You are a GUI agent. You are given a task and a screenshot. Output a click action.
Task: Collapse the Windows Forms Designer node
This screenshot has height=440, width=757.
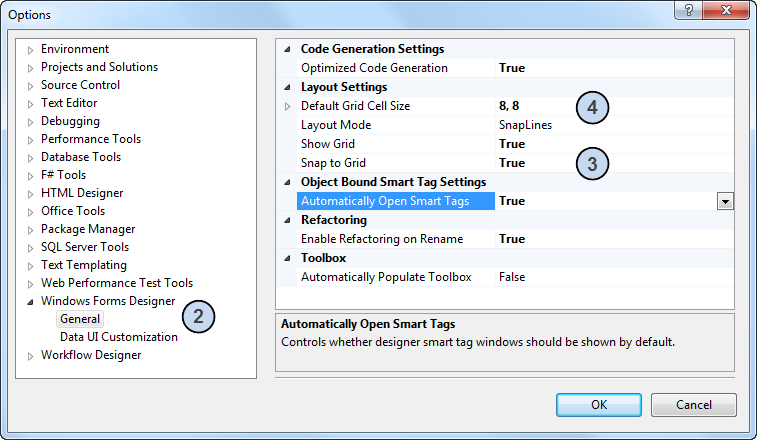pyautogui.click(x=31, y=302)
